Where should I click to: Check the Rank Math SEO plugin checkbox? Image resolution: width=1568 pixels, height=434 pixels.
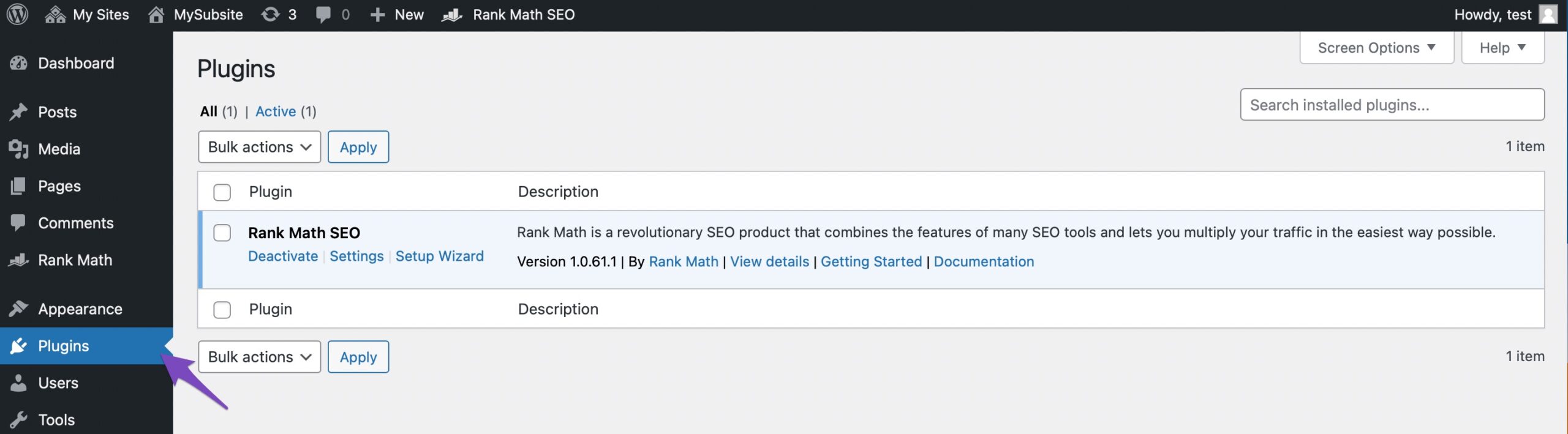click(x=222, y=233)
